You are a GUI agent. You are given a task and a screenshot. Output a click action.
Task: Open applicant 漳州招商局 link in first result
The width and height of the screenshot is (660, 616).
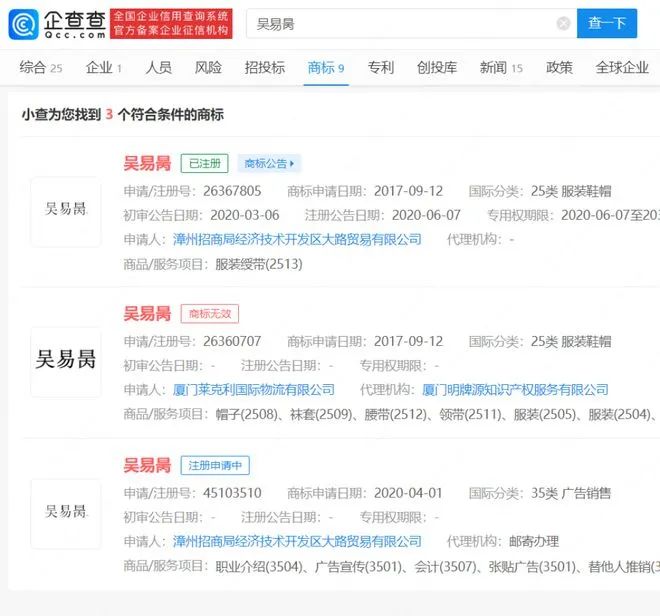297,240
